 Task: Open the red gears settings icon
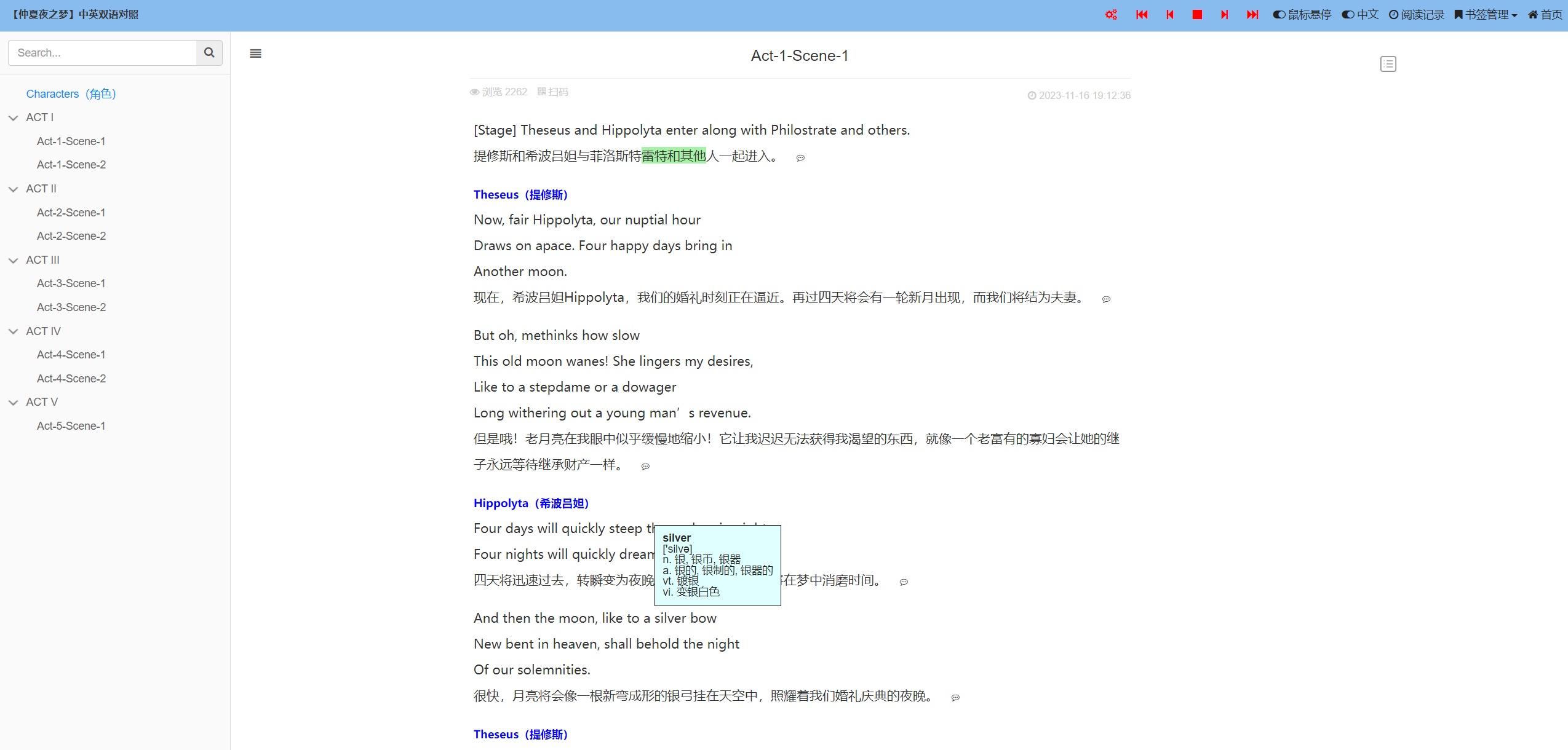(1111, 14)
